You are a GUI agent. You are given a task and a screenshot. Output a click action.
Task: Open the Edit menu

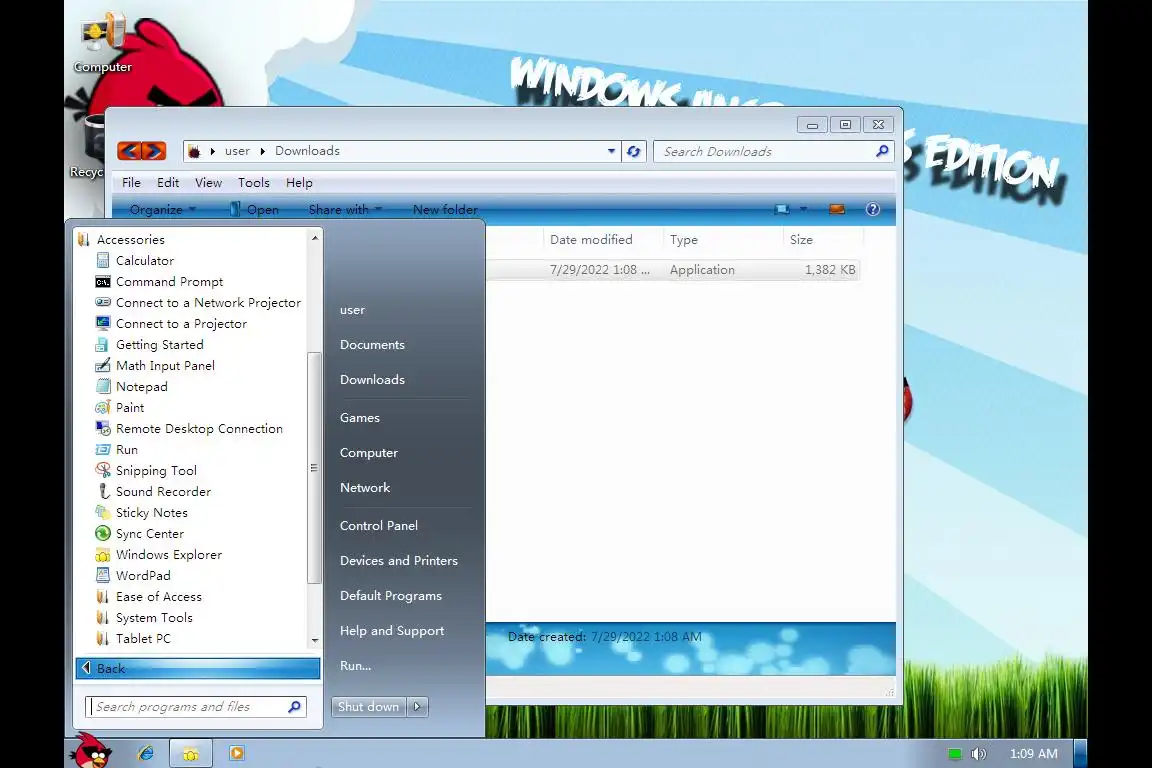(x=168, y=182)
